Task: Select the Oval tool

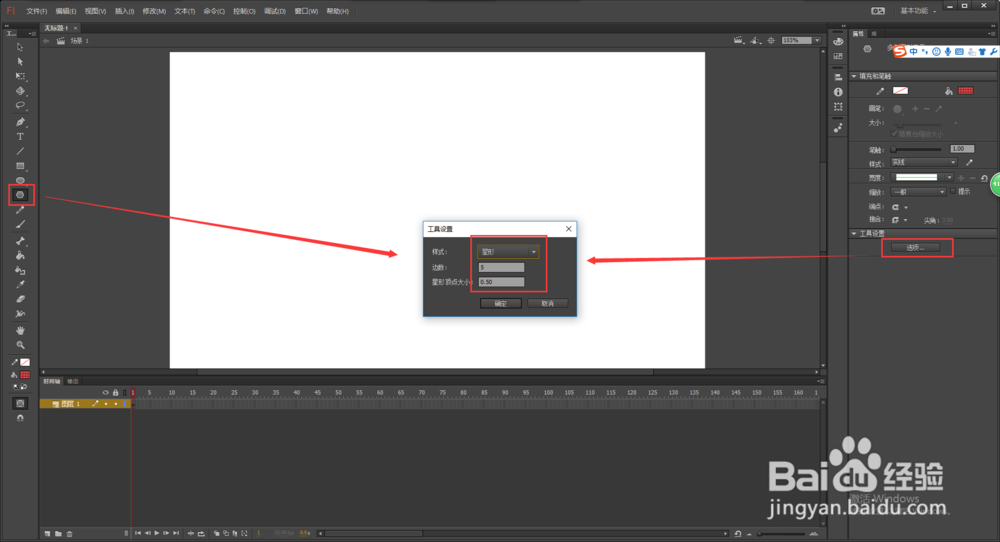Action: coord(20,180)
